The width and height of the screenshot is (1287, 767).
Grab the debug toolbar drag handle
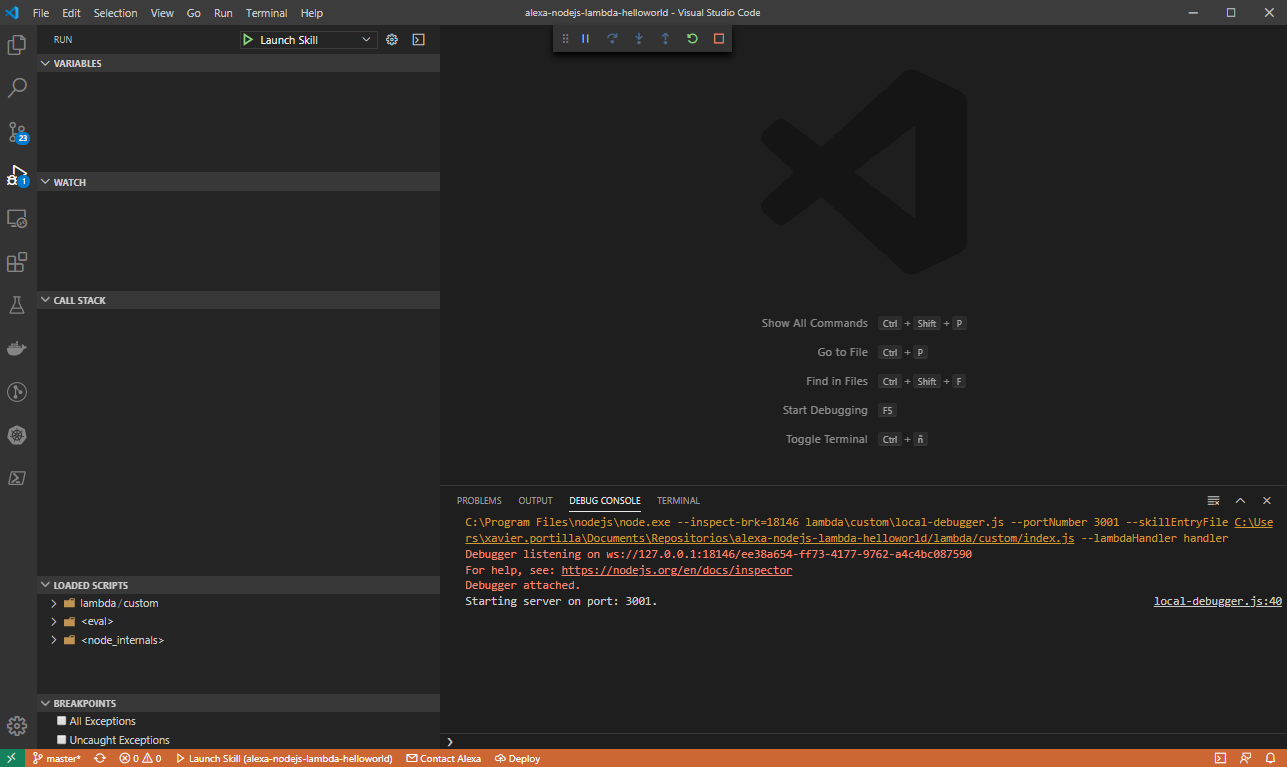coord(565,39)
